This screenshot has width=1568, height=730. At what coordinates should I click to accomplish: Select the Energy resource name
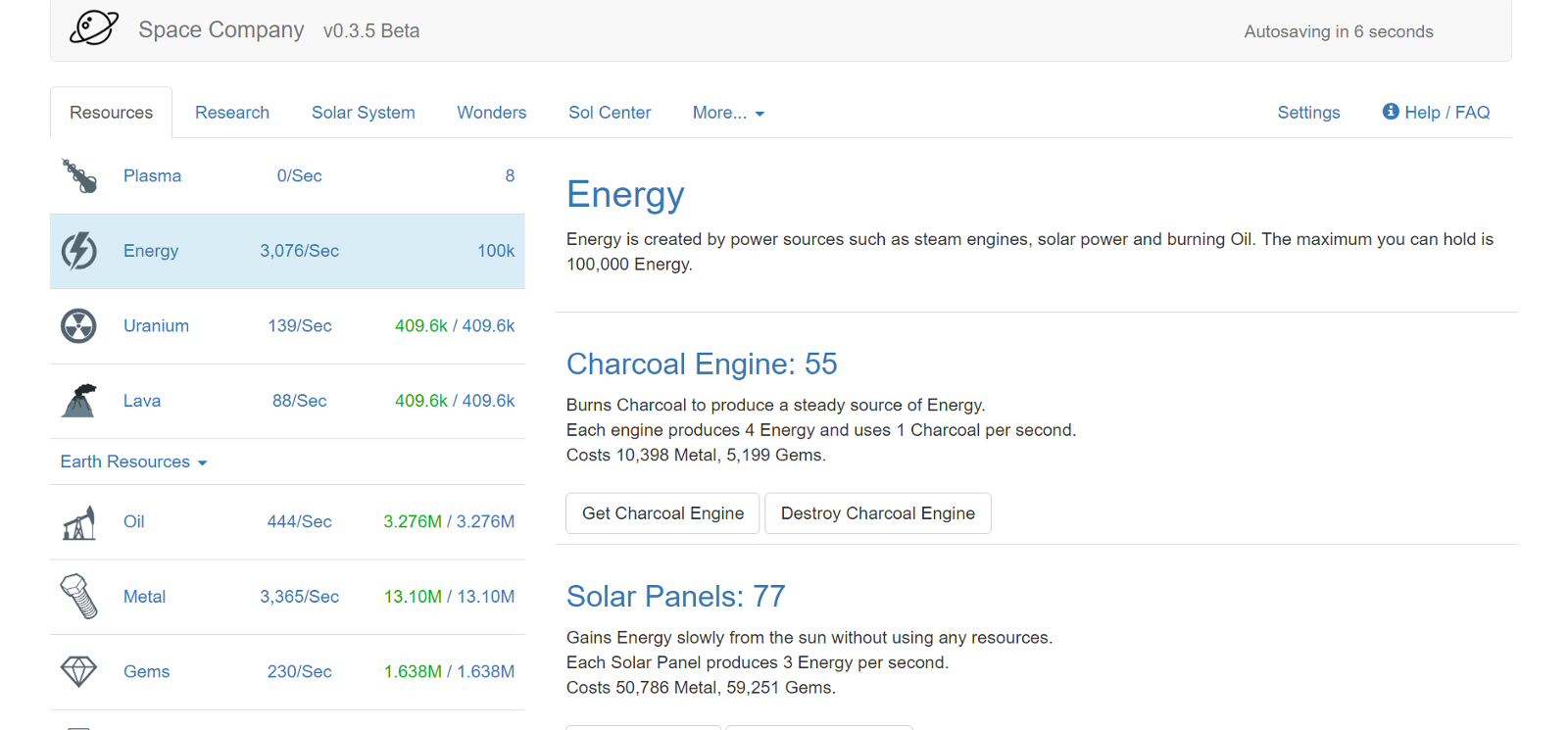[151, 251]
